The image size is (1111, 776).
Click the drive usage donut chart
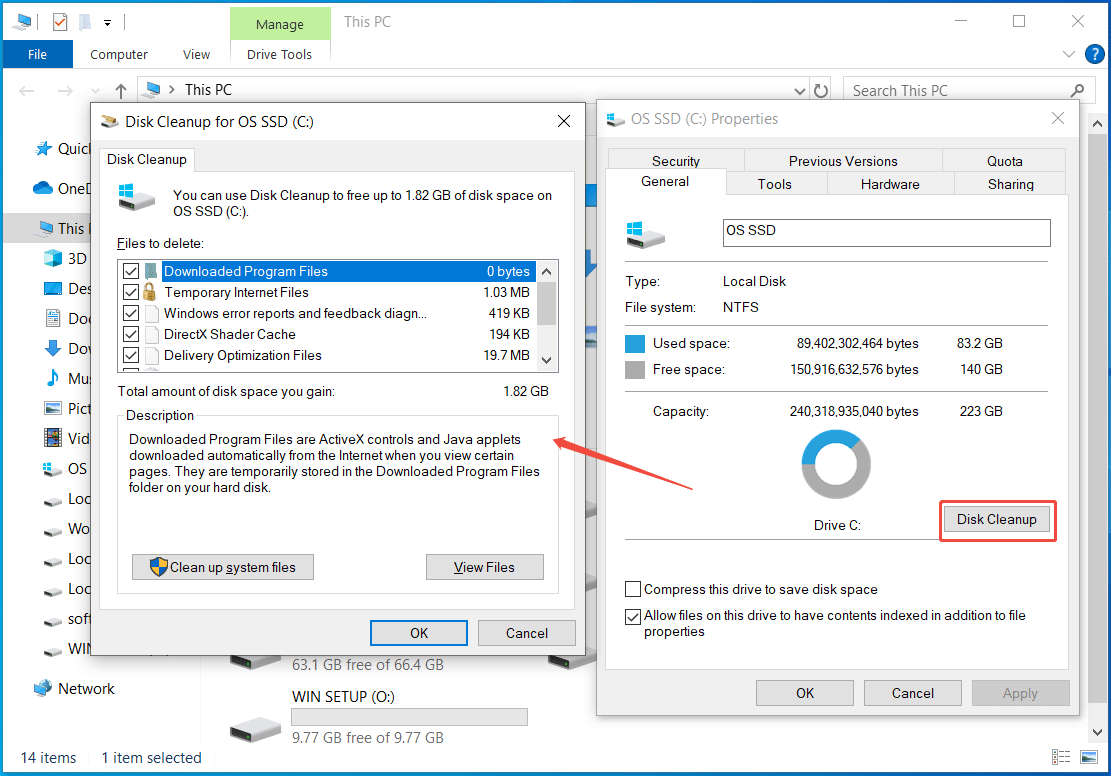[836, 465]
